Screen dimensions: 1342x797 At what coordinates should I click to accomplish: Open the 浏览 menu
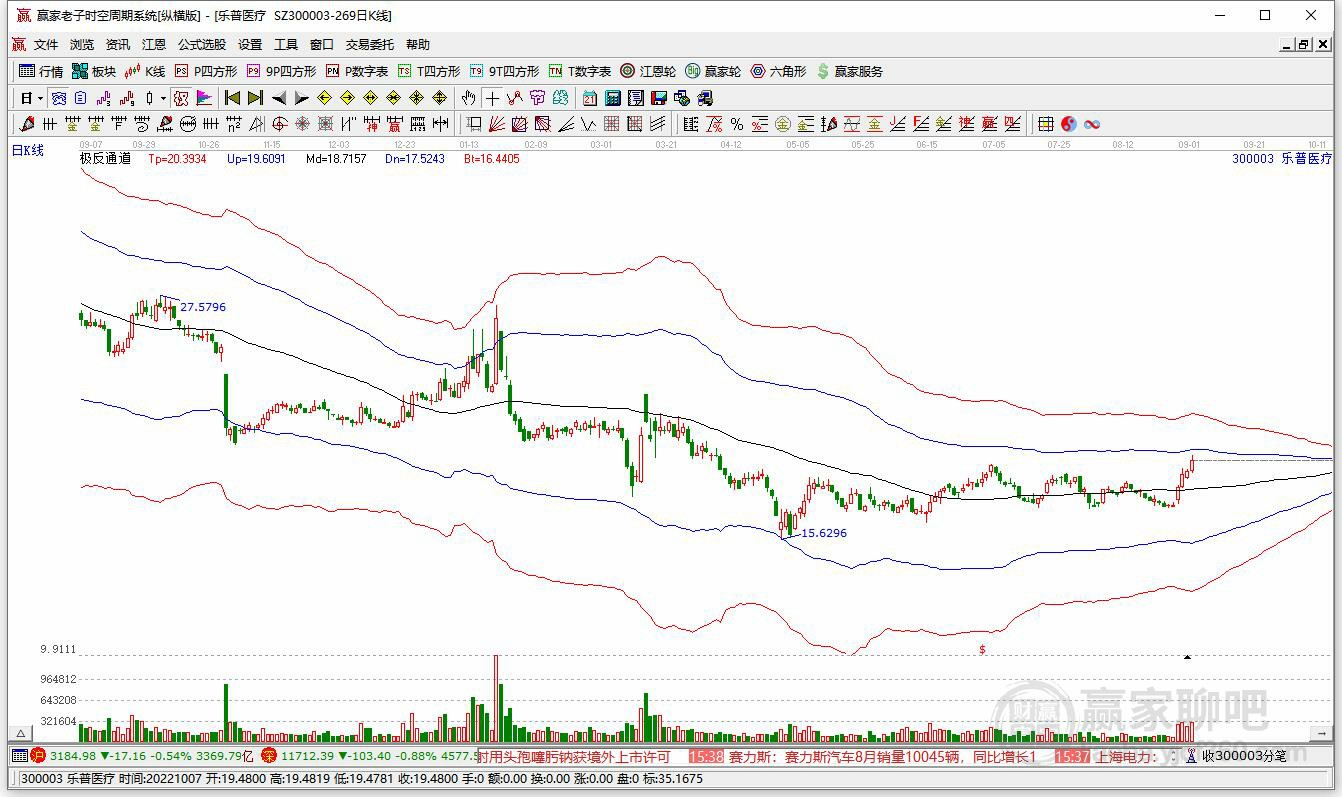pyautogui.click(x=82, y=45)
